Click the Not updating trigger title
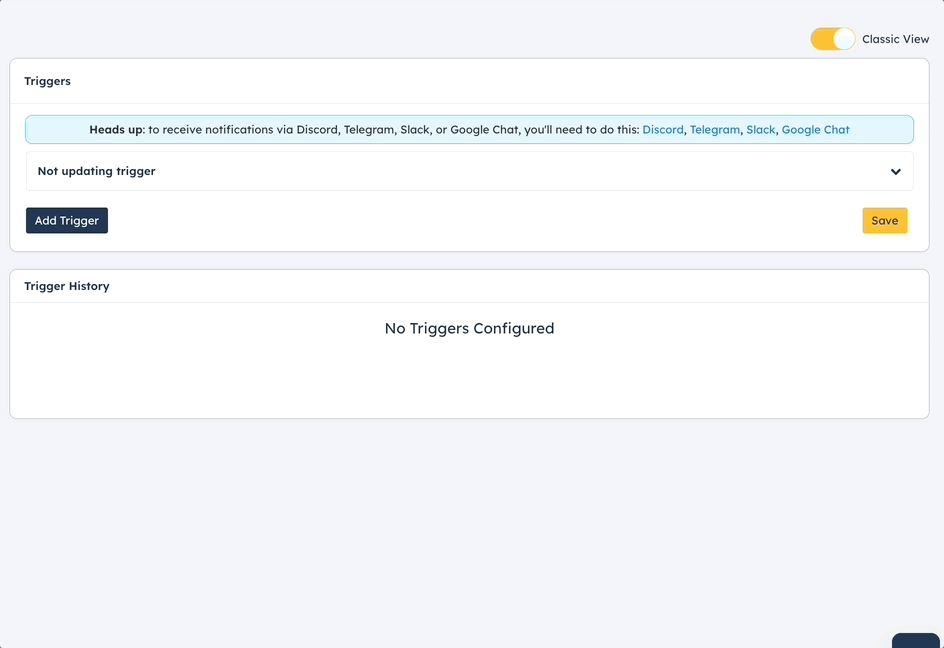This screenshot has width=944, height=648. (96, 171)
